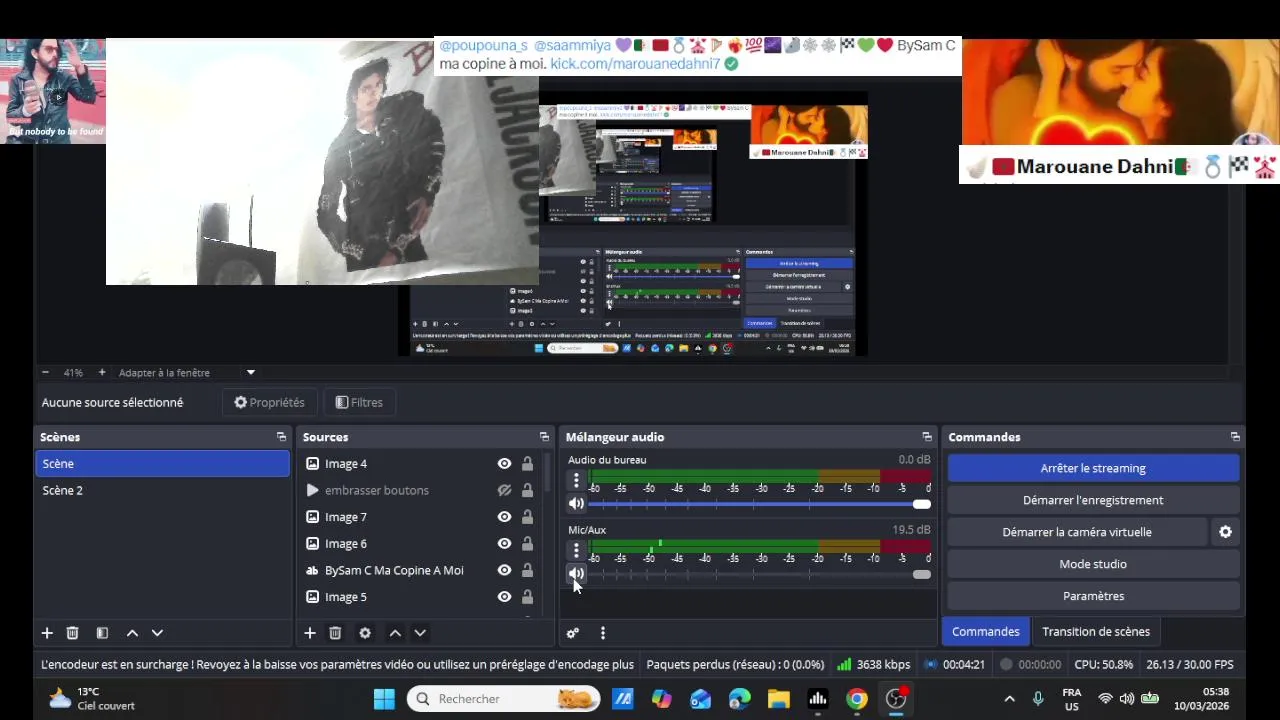1280x720 pixels.
Task: Lock the Image 5 source
Action: coord(527,597)
